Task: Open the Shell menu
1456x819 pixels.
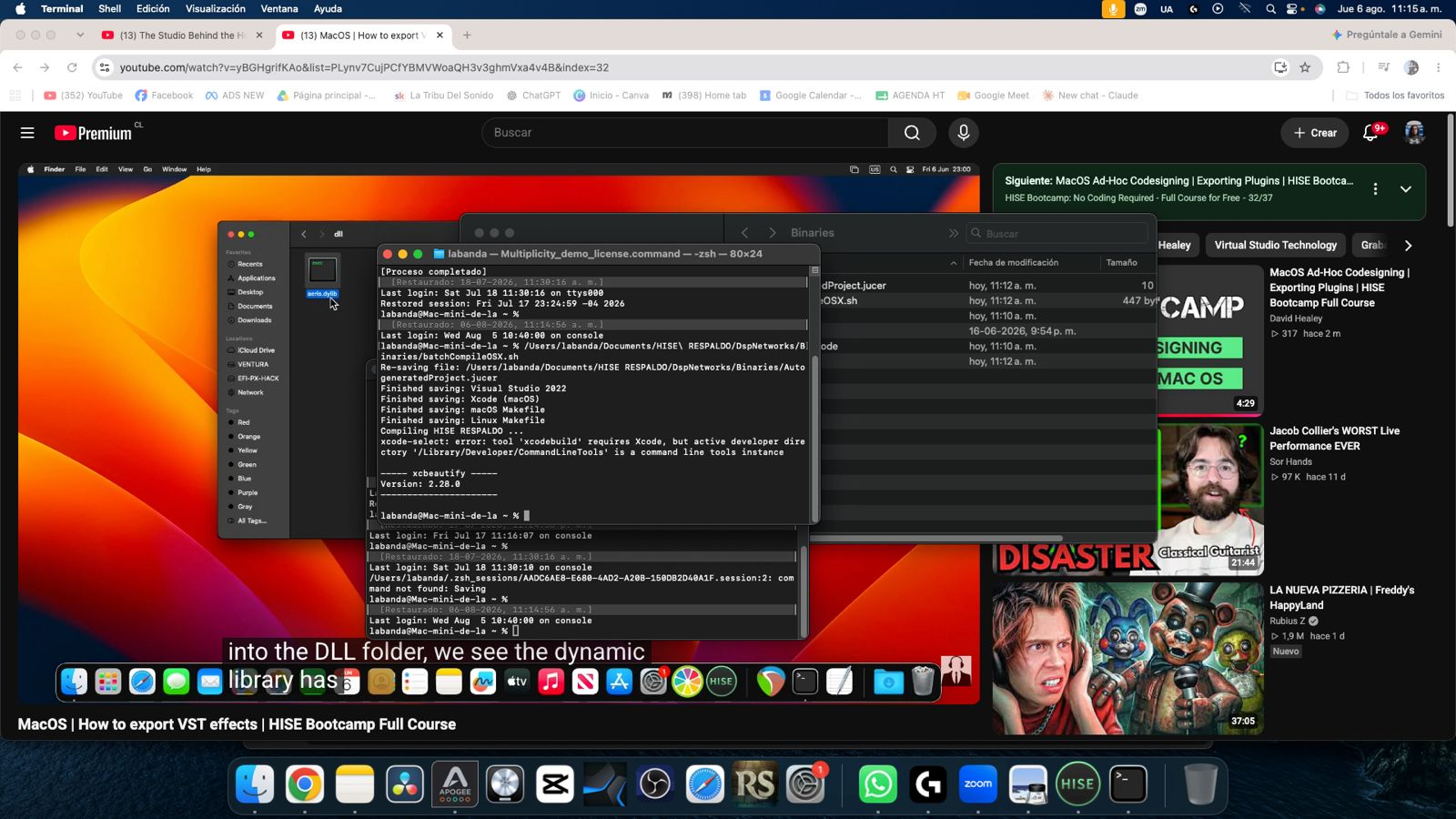Action: [109, 9]
